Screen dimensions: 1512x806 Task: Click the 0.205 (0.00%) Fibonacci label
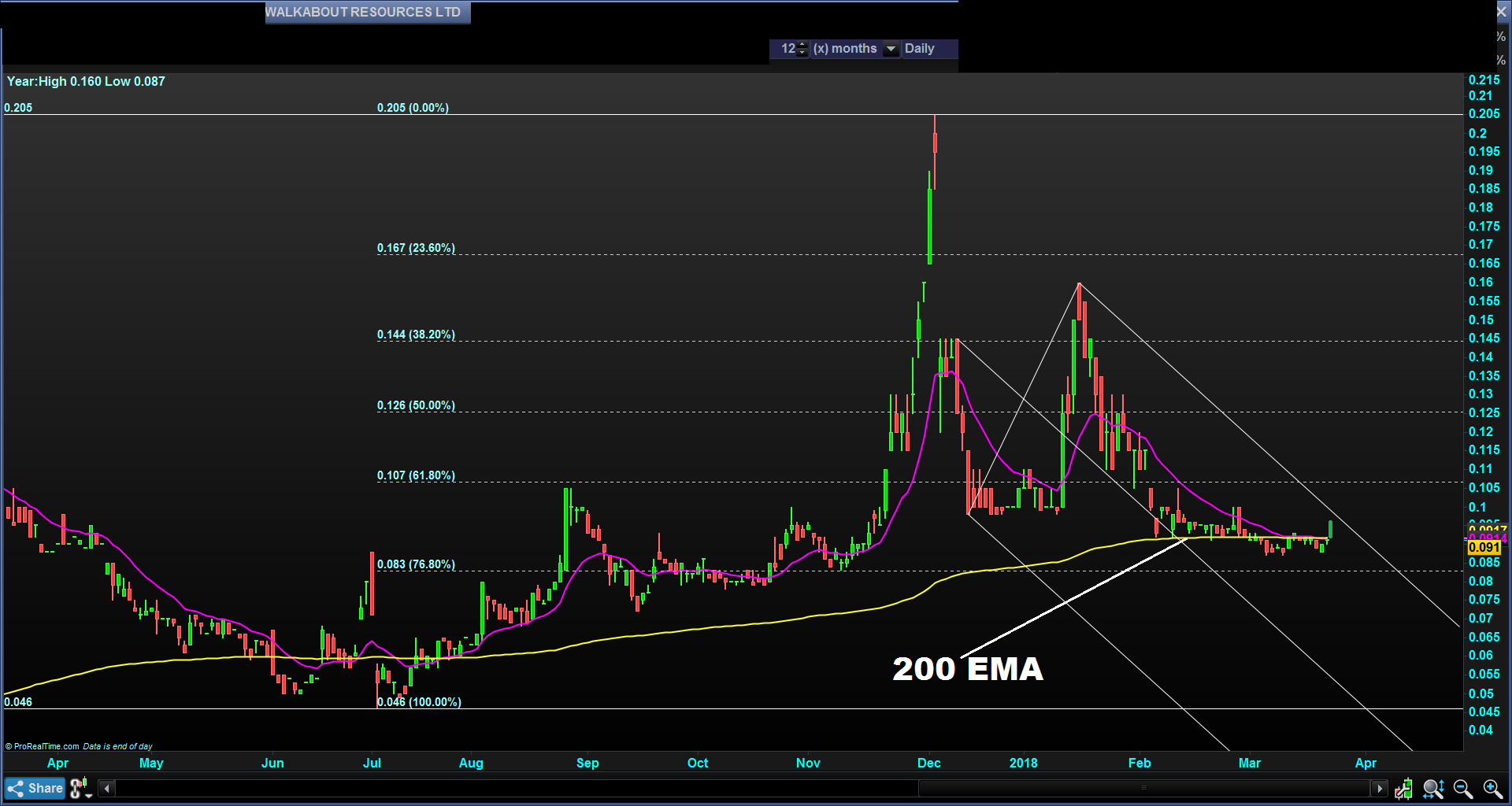click(413, 108)
